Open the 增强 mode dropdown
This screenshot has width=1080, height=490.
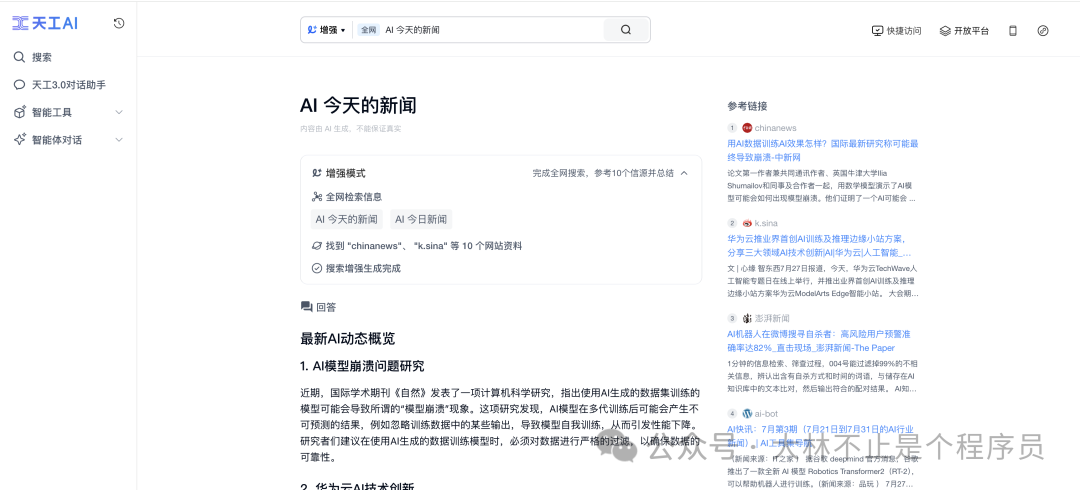pos(326,30)
